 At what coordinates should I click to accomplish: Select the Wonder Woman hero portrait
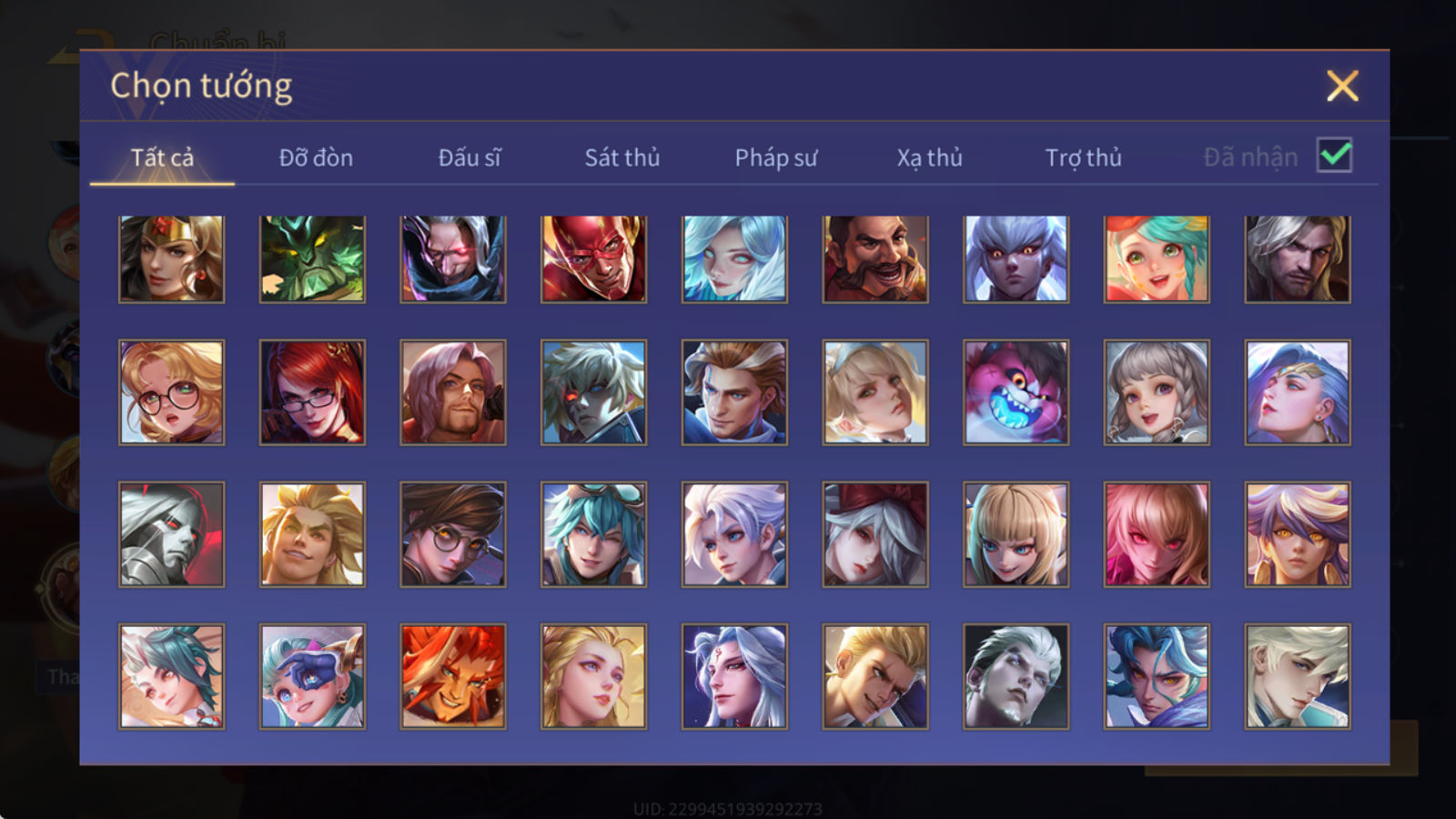point(171,259)
